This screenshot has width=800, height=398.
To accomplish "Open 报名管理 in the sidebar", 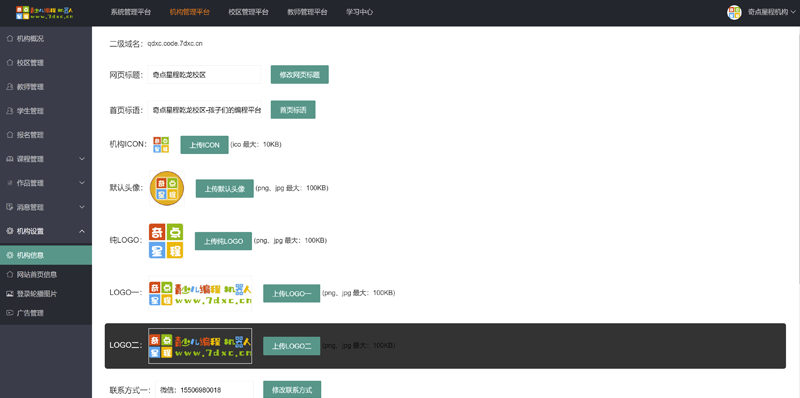I will pyautogui.click(x=46, y=135).
